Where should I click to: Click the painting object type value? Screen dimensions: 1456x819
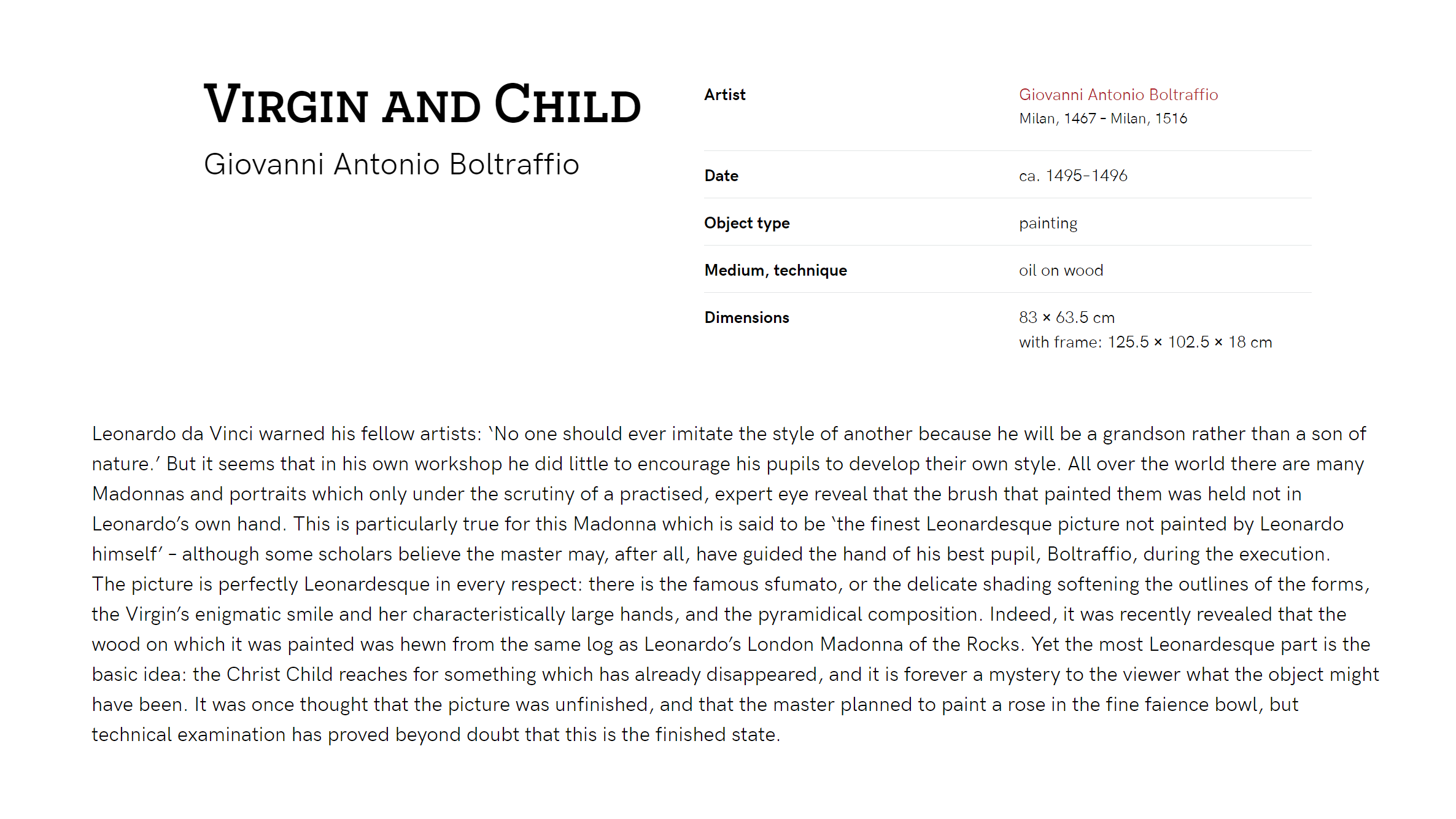[1048, 223]
